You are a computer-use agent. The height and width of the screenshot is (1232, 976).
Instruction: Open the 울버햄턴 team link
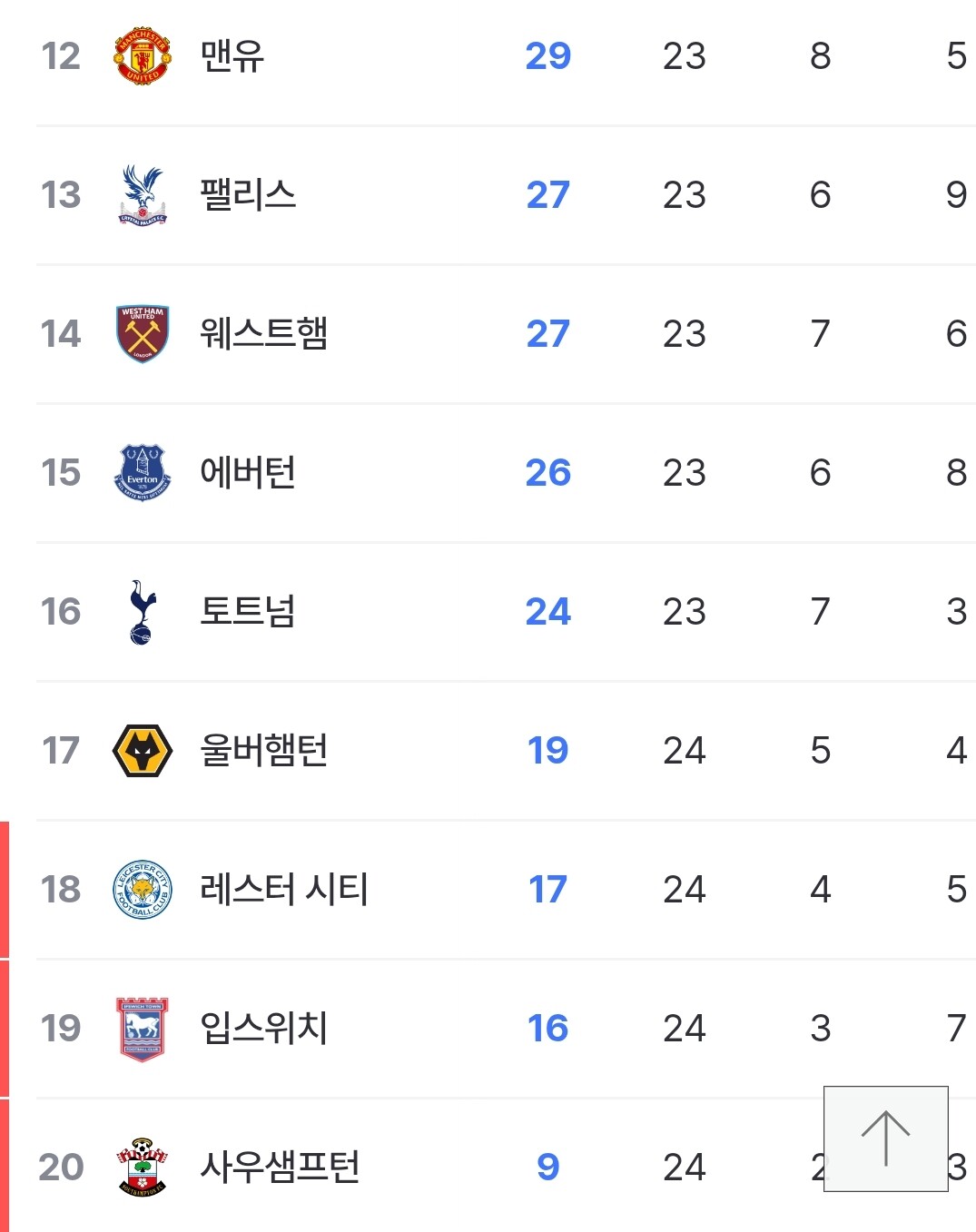pos(263,750)
